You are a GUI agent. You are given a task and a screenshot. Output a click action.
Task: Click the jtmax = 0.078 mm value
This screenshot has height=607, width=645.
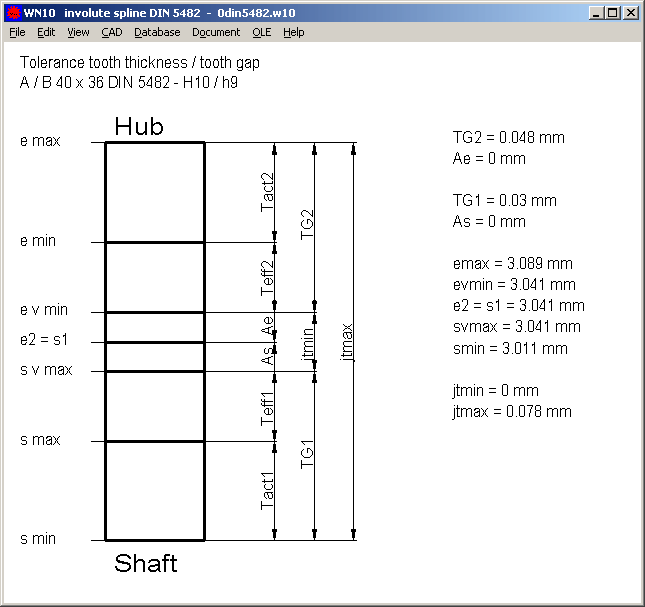click(512, 411)
